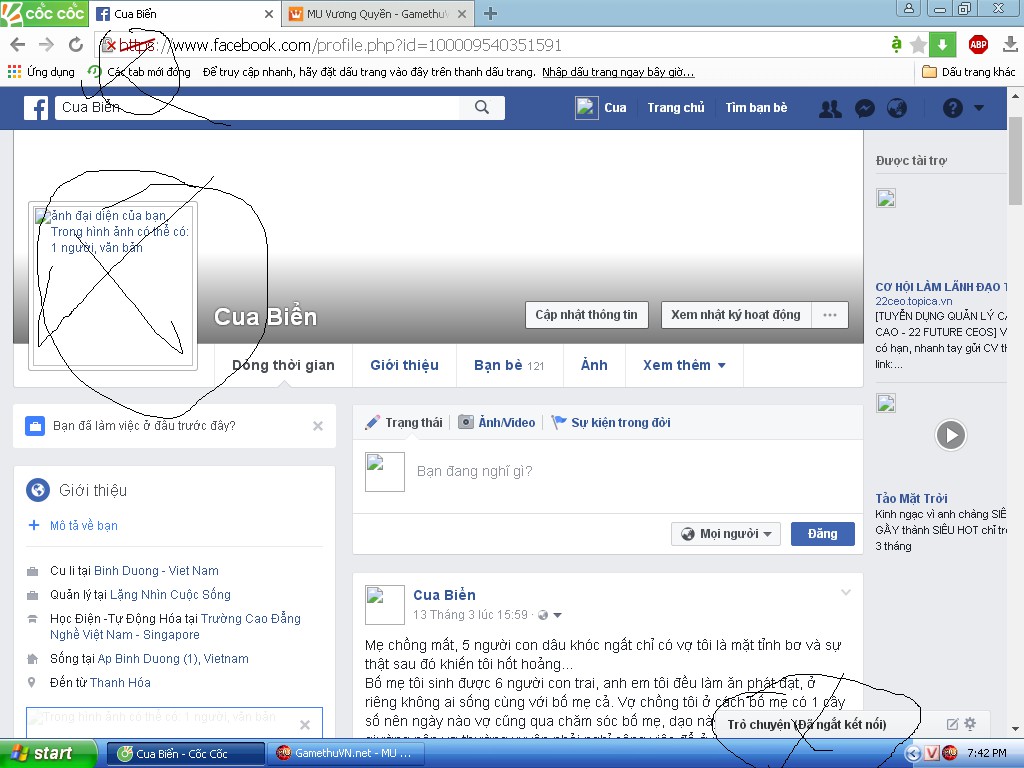Dismiss the workplace question prompt
The height and width of the screenshot is (768, 1024).
click(x=318, y=426)
